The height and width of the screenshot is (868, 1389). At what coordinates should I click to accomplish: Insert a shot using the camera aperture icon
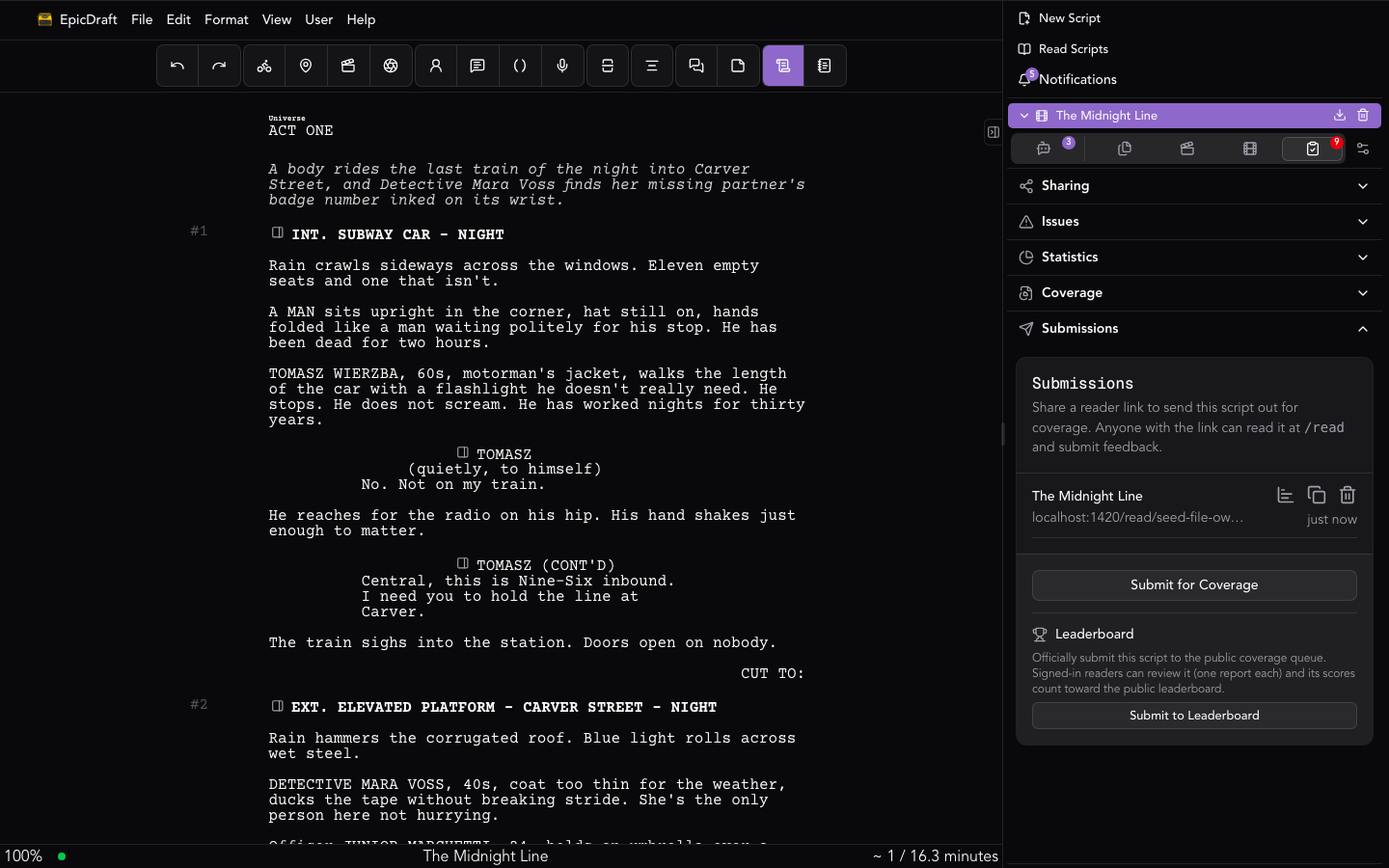391,66
